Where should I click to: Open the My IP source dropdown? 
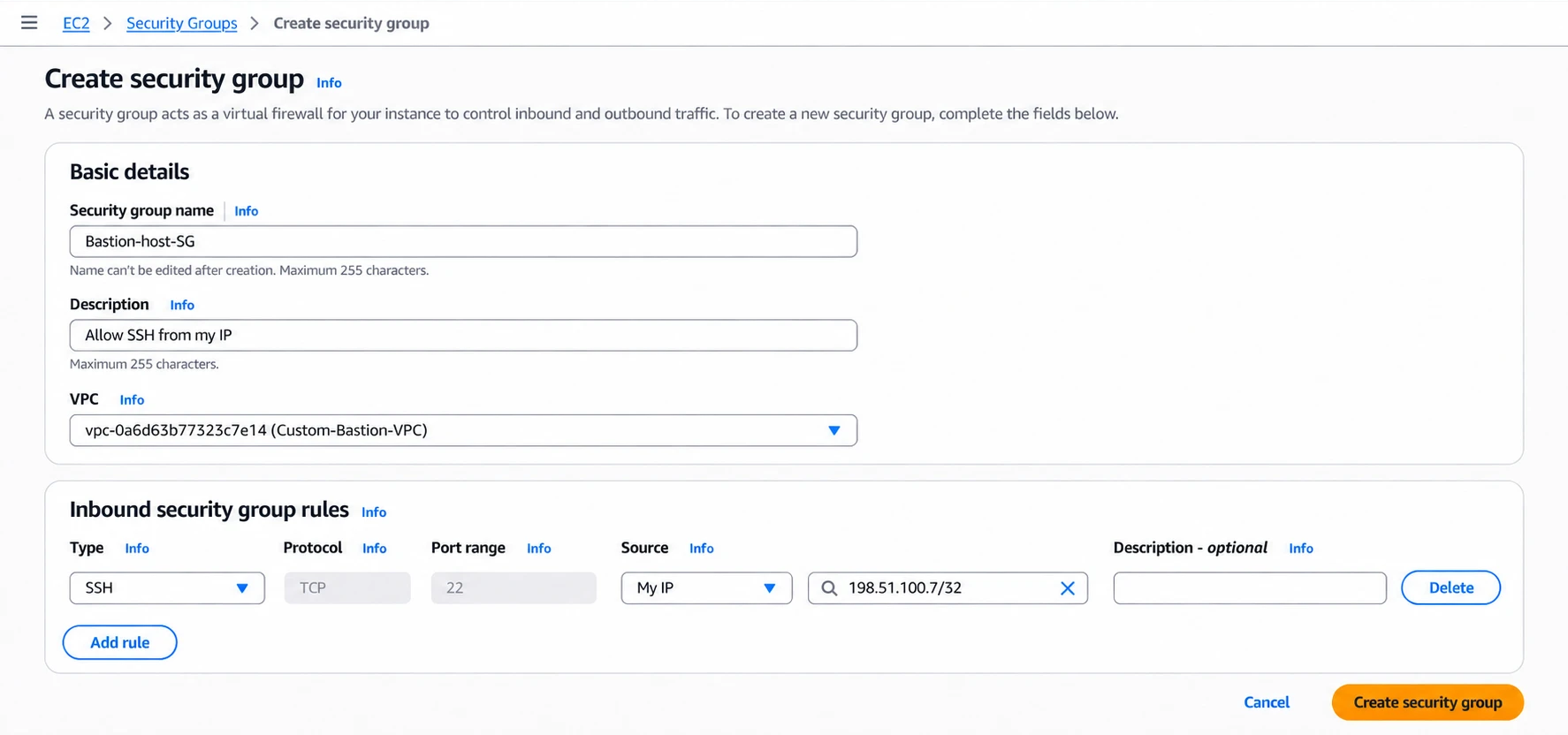click(x=706, y=588)
